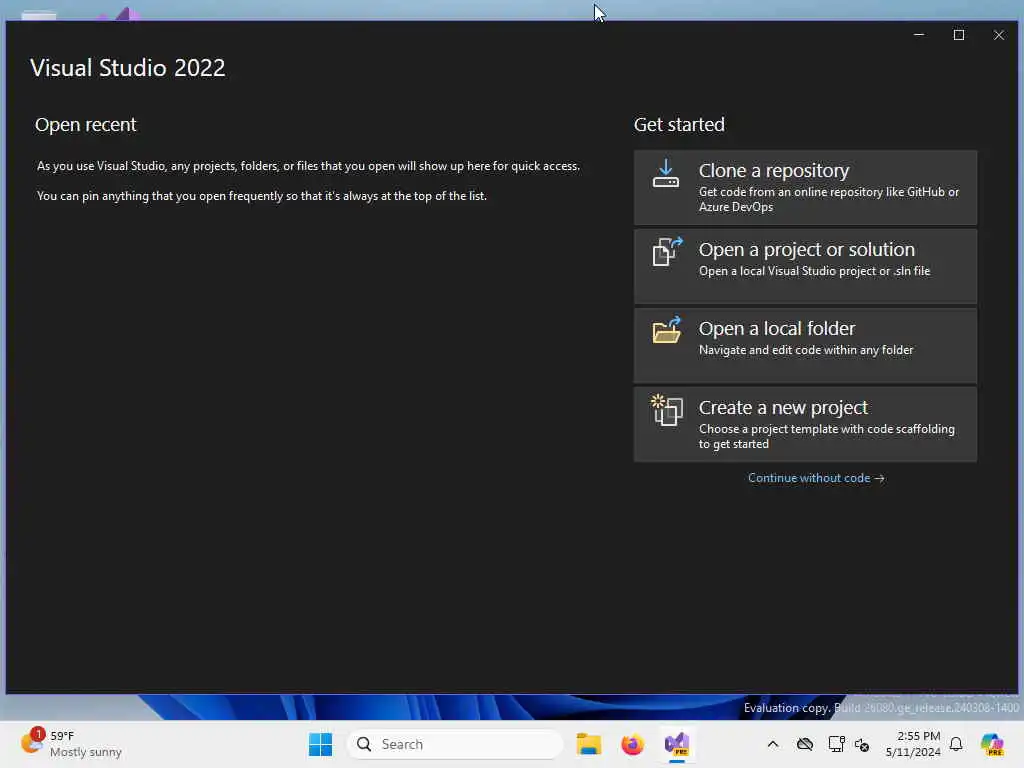Viewport: 1024px width, 768px height.
Task: Close the Visual Studio 2022 window
Action: tap(998, 35)
